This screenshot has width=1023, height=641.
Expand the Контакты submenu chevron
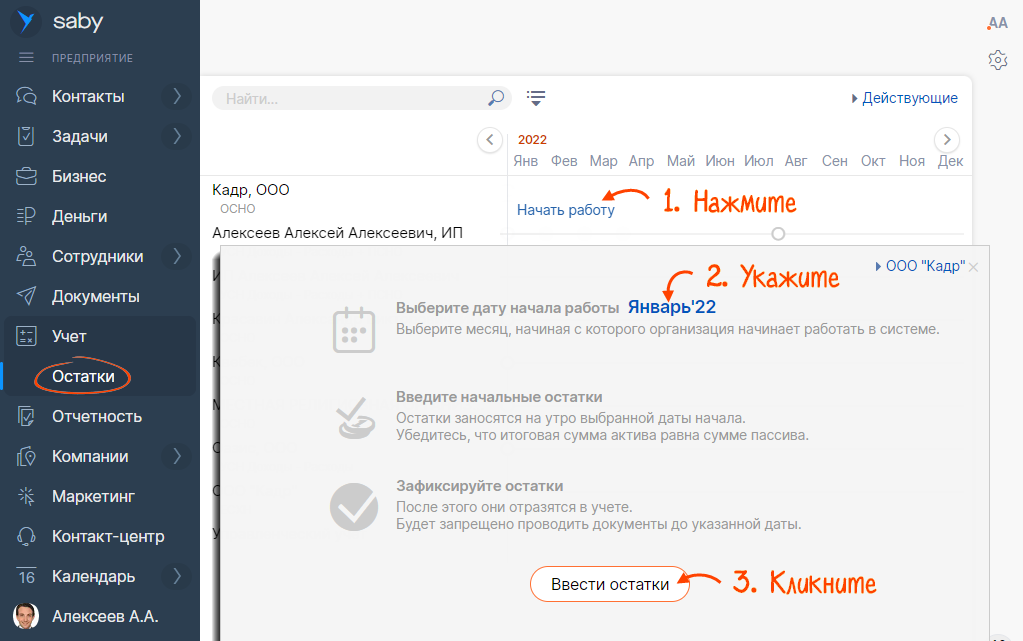pyautogui.click(x=177, y=97)
